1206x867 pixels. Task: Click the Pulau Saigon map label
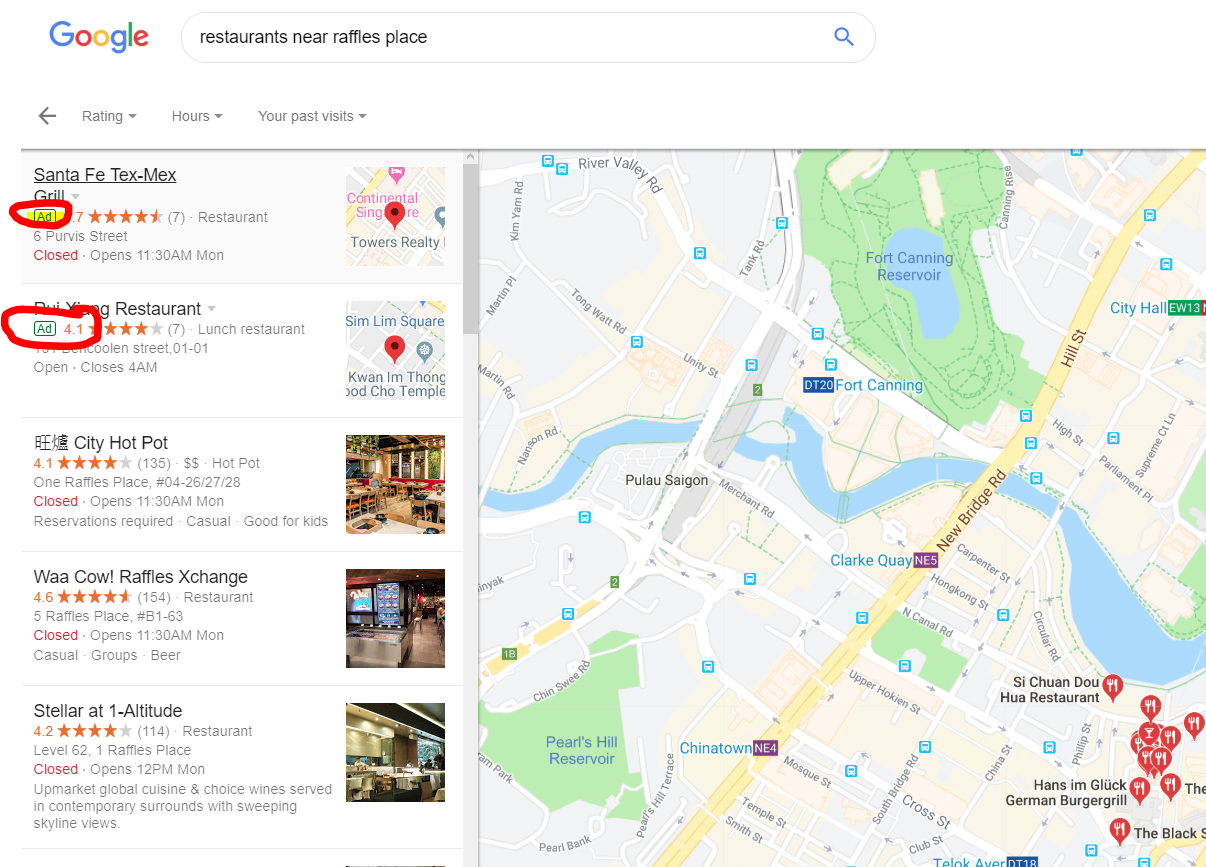point(666,480)
